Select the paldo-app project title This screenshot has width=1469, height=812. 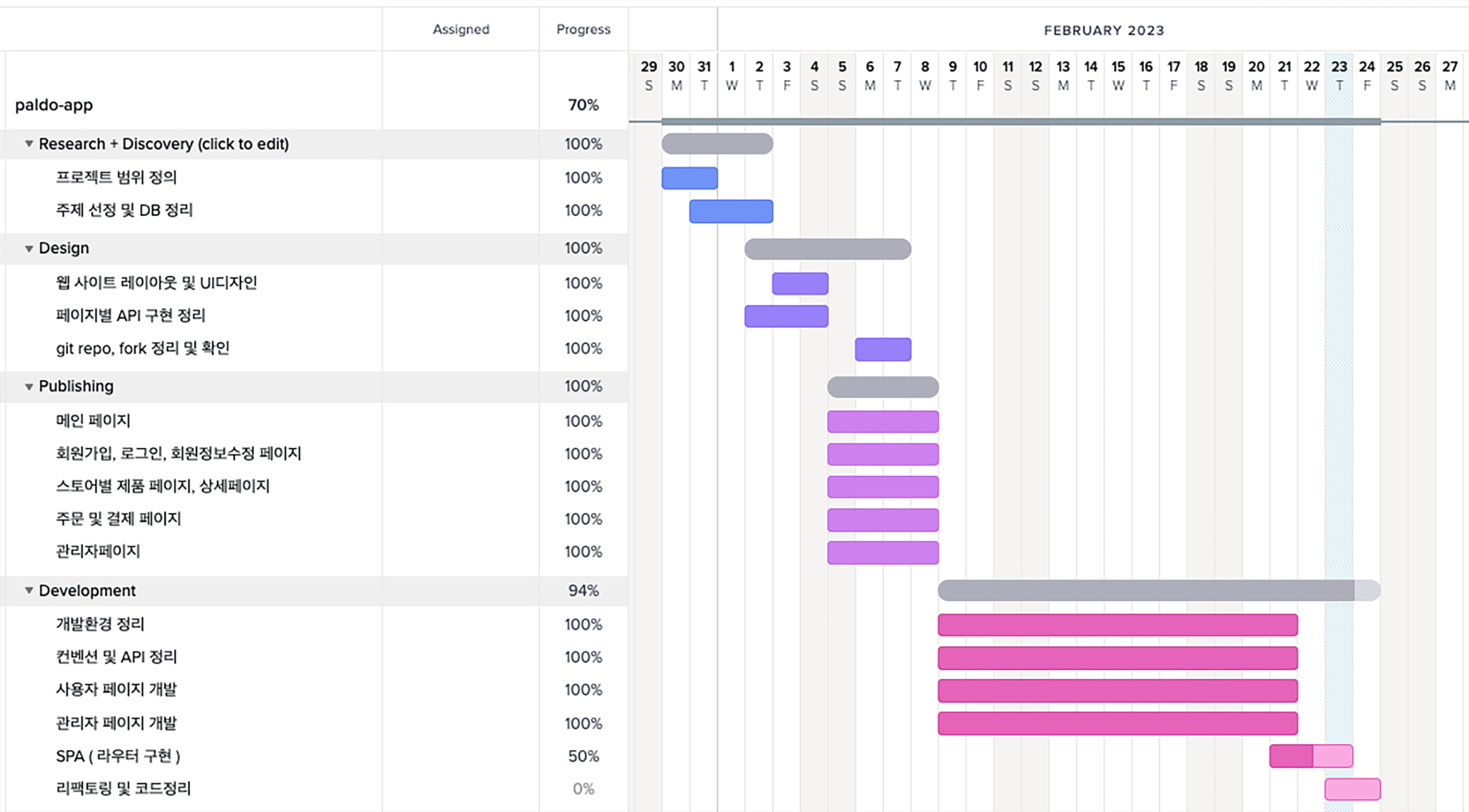(54, 105)
